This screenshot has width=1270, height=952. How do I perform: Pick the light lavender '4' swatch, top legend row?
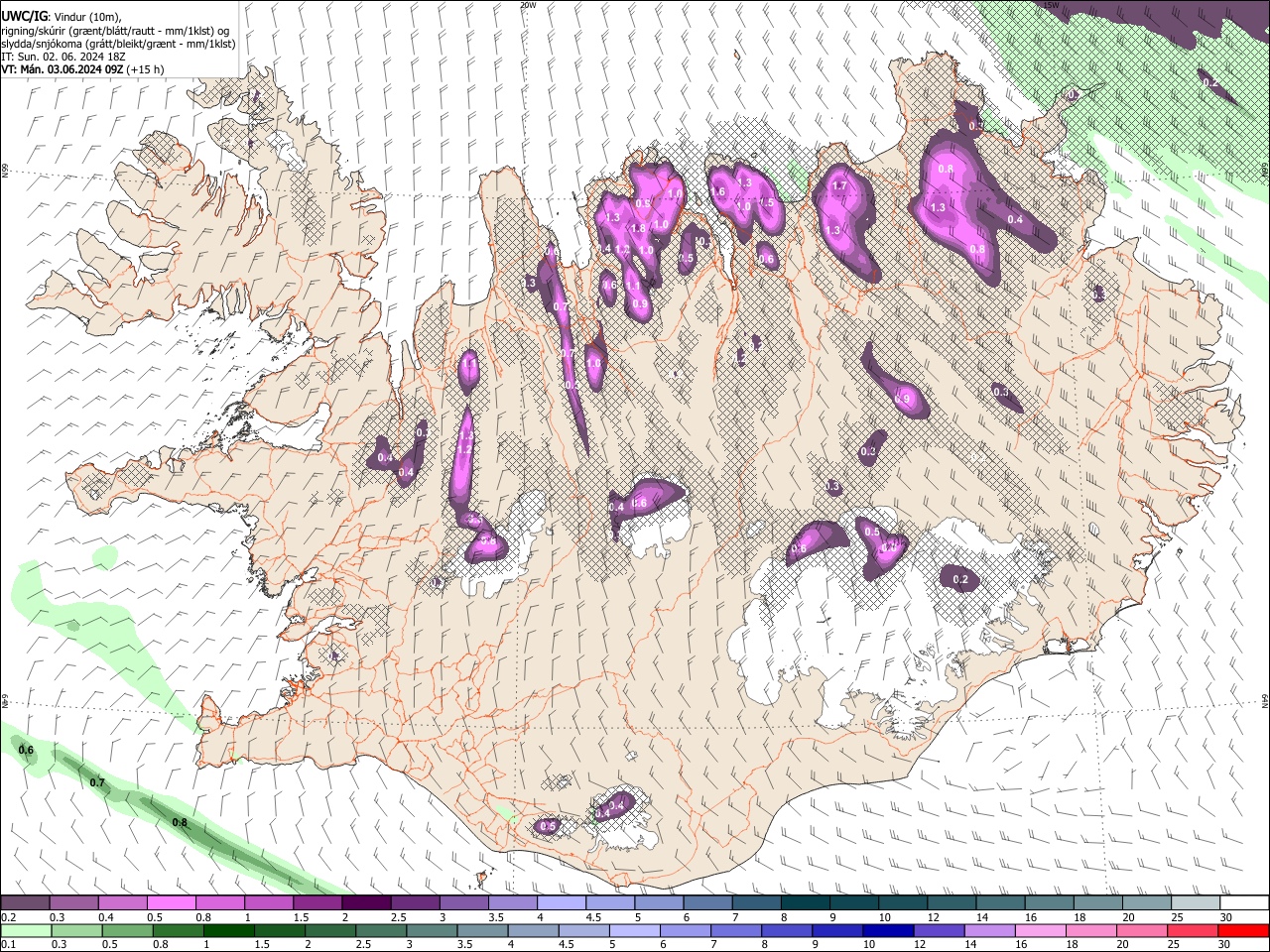(x=562, y=902)
